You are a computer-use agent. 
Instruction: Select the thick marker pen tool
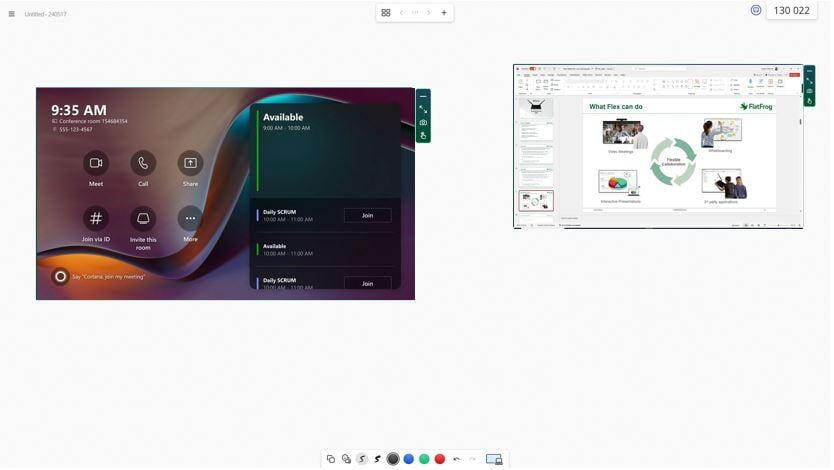pos(378,459)
